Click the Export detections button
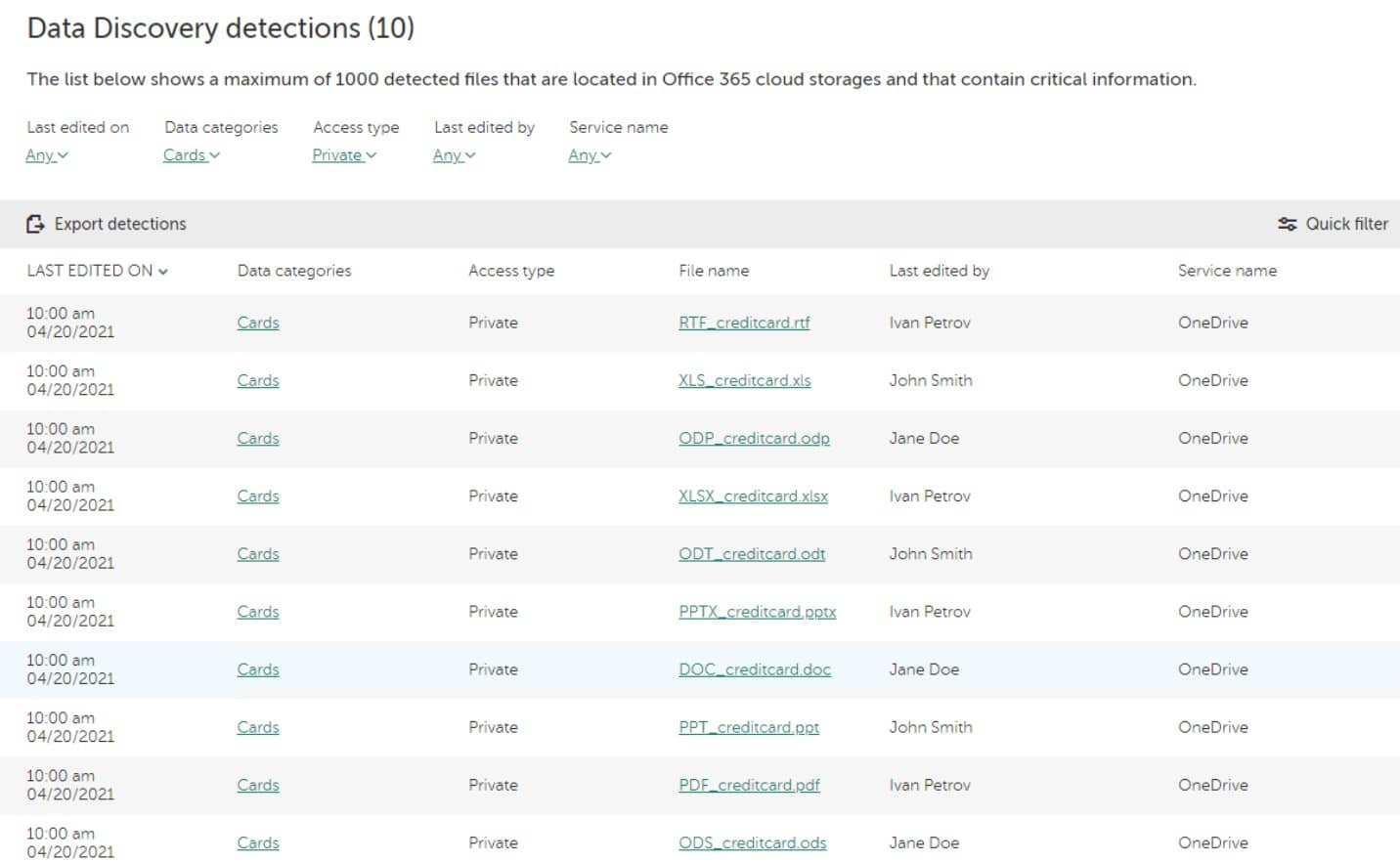This screenshot has width=1400, height=862. coord(106,224)
